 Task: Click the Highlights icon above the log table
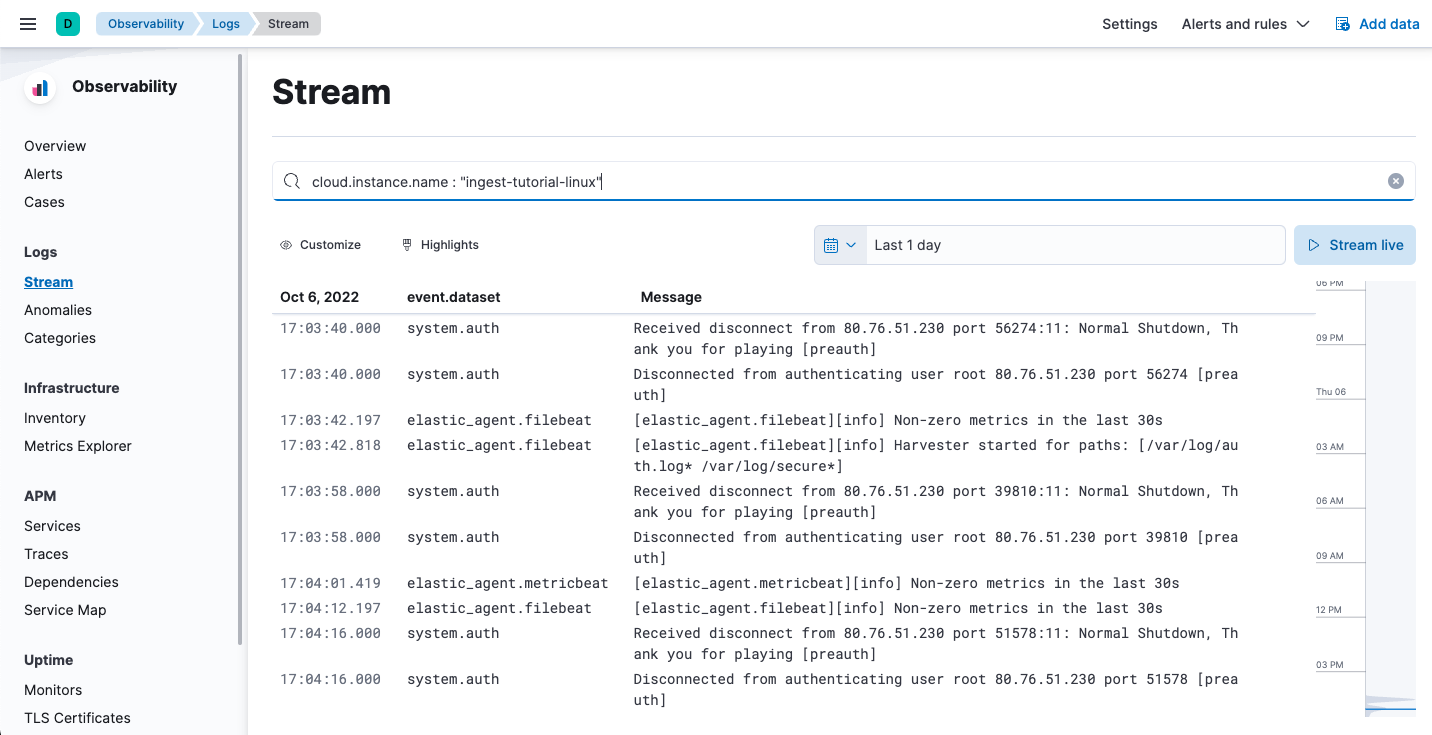pyautogui.click(x=406, y=244)
